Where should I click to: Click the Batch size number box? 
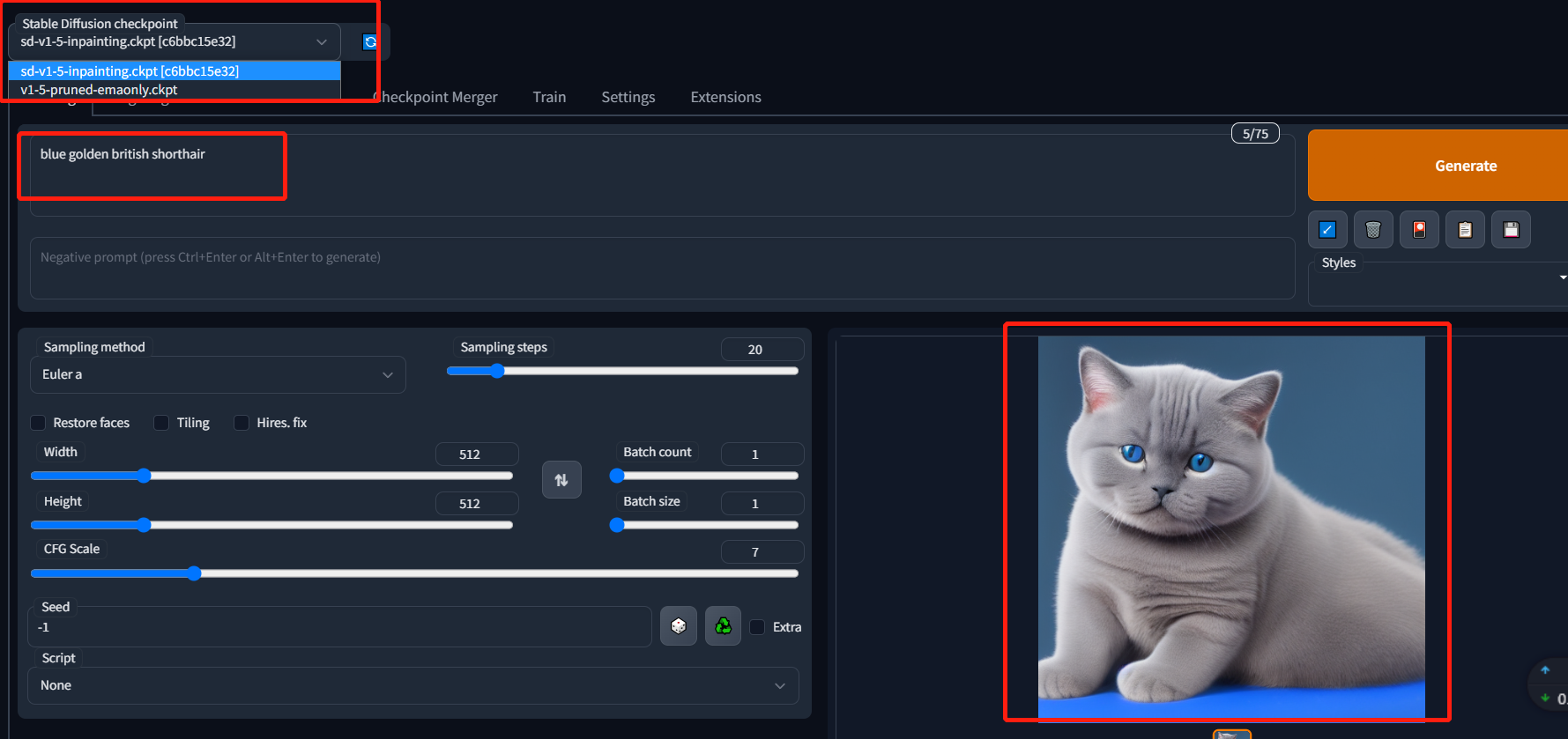(x=762, y=504)
